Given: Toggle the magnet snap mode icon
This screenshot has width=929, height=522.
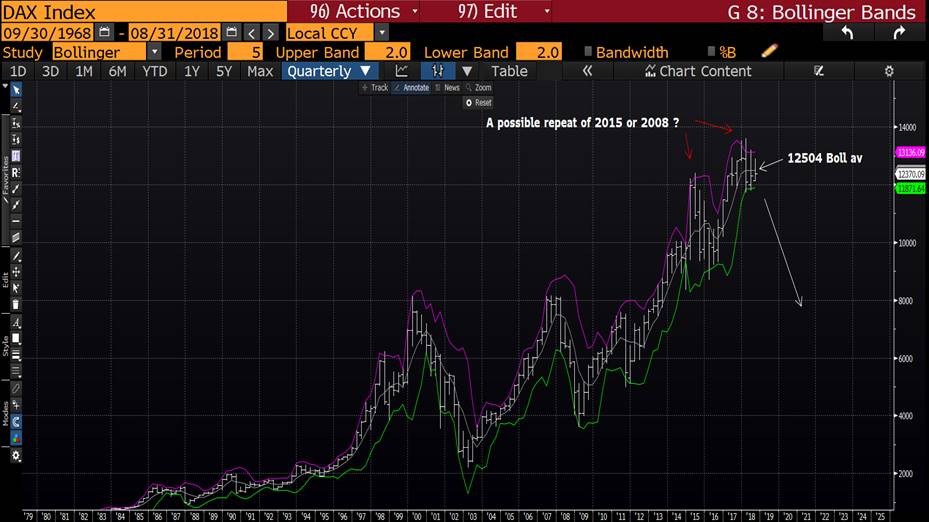Looking at the screenshot, I should 16,422.
